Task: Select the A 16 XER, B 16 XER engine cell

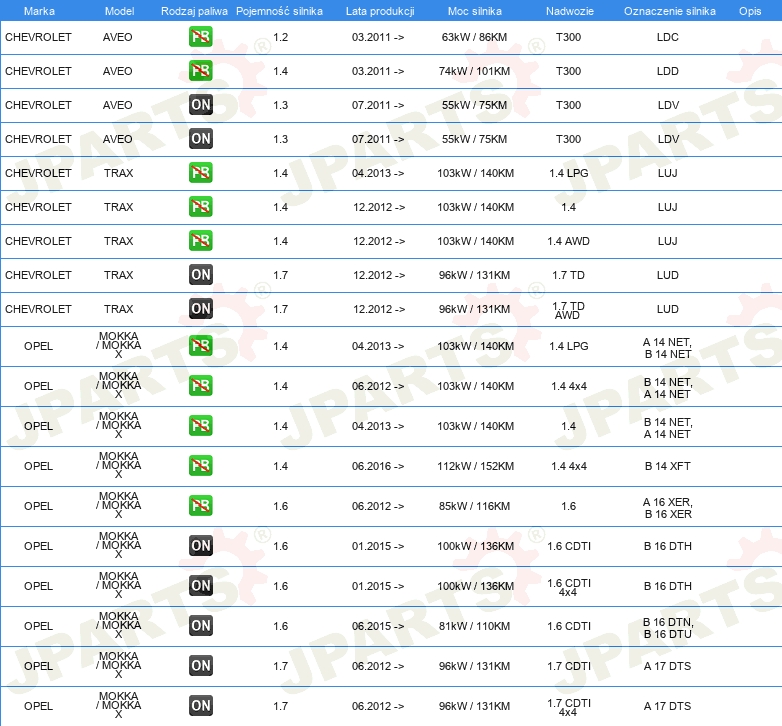Action: tap(668, 508)
